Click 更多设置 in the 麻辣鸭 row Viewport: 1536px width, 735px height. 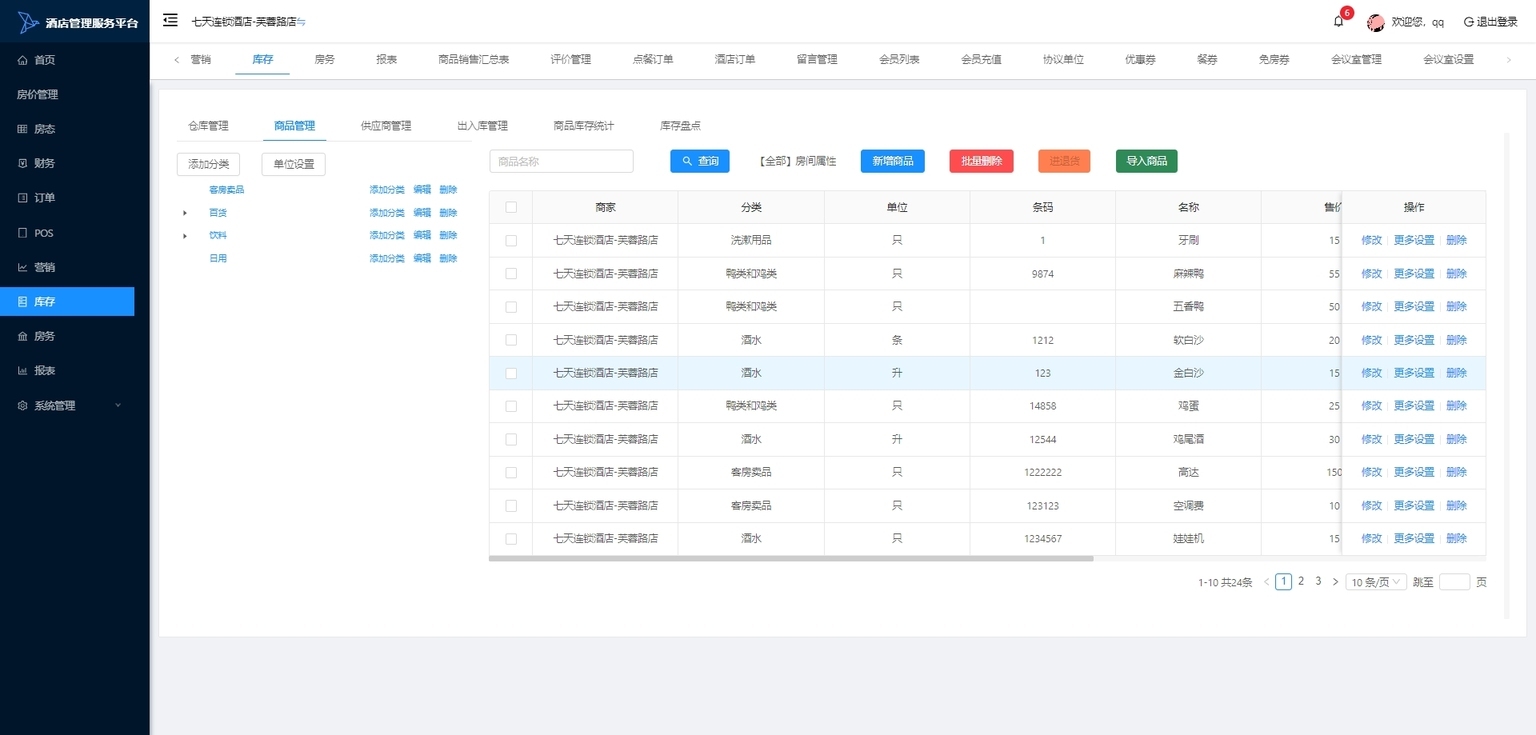point(1414,273)
